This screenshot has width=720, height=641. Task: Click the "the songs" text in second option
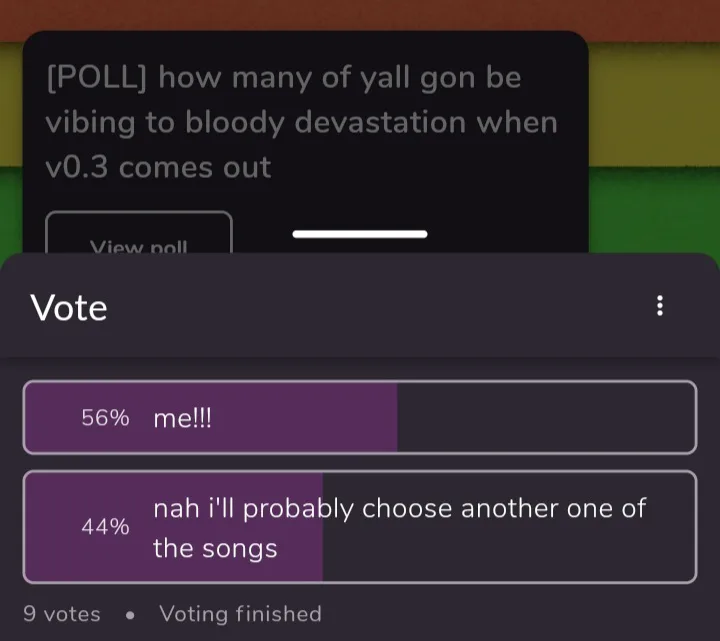click(x=215, y=548)
